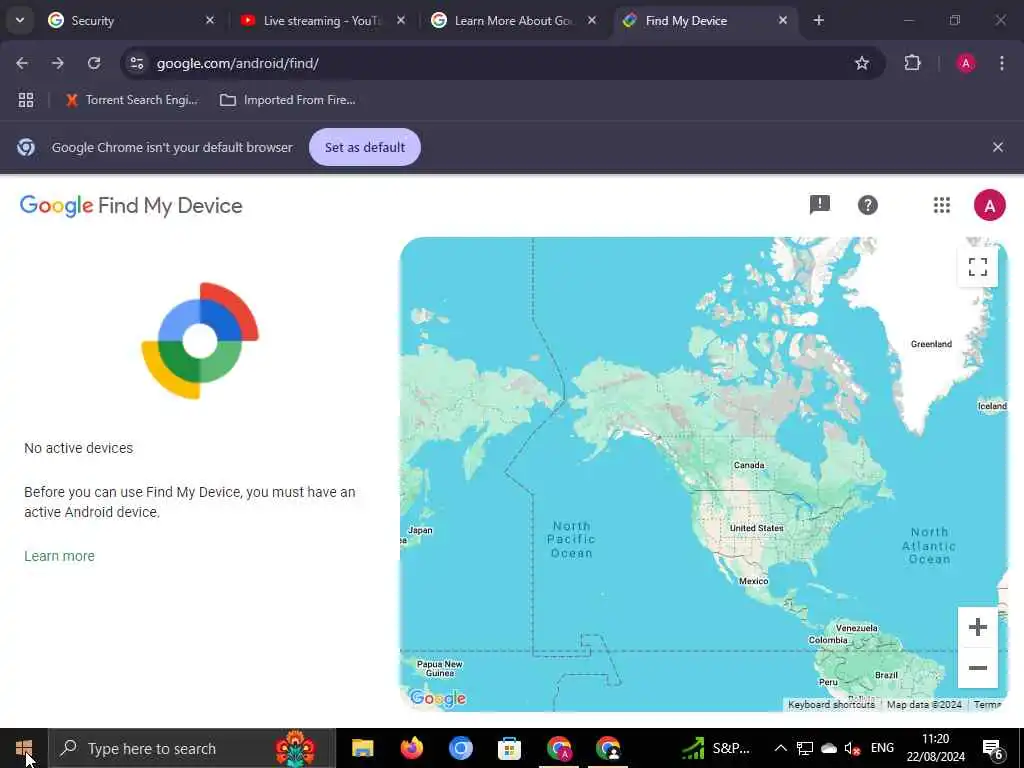Image resolution: width=1024 pixels, height=768 pixels.
Task: Dismiss the default browser notification bar
Action: point(998,147)
